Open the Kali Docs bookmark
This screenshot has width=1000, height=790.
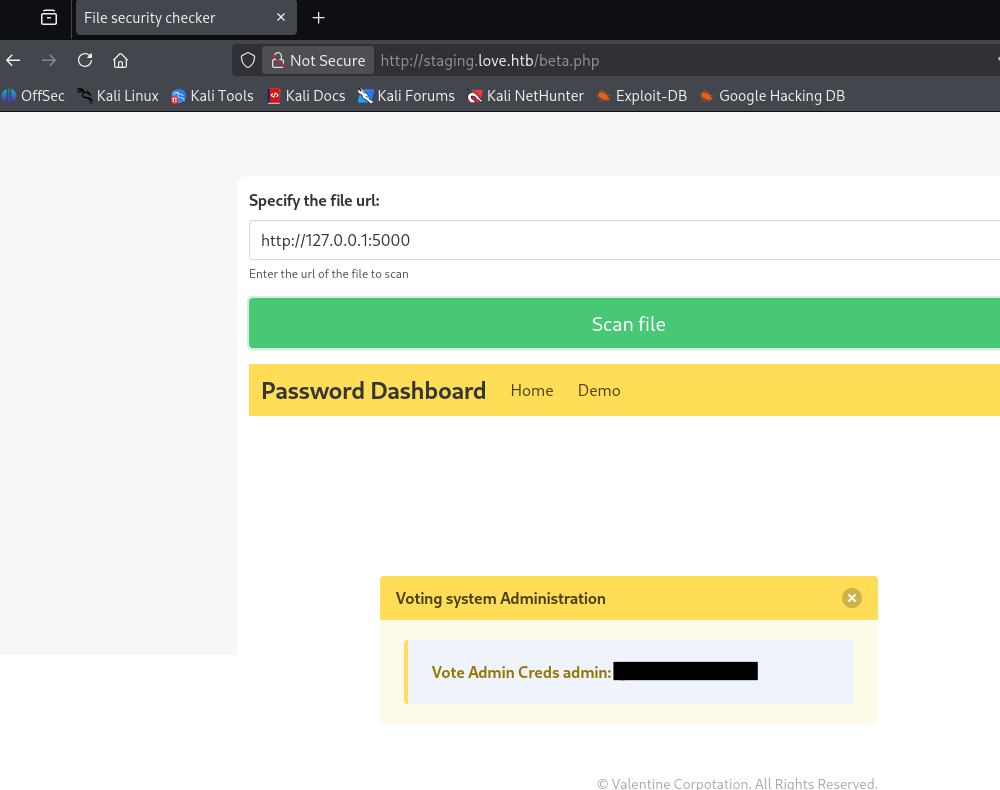pyautogui.click(x=306, y=96)
